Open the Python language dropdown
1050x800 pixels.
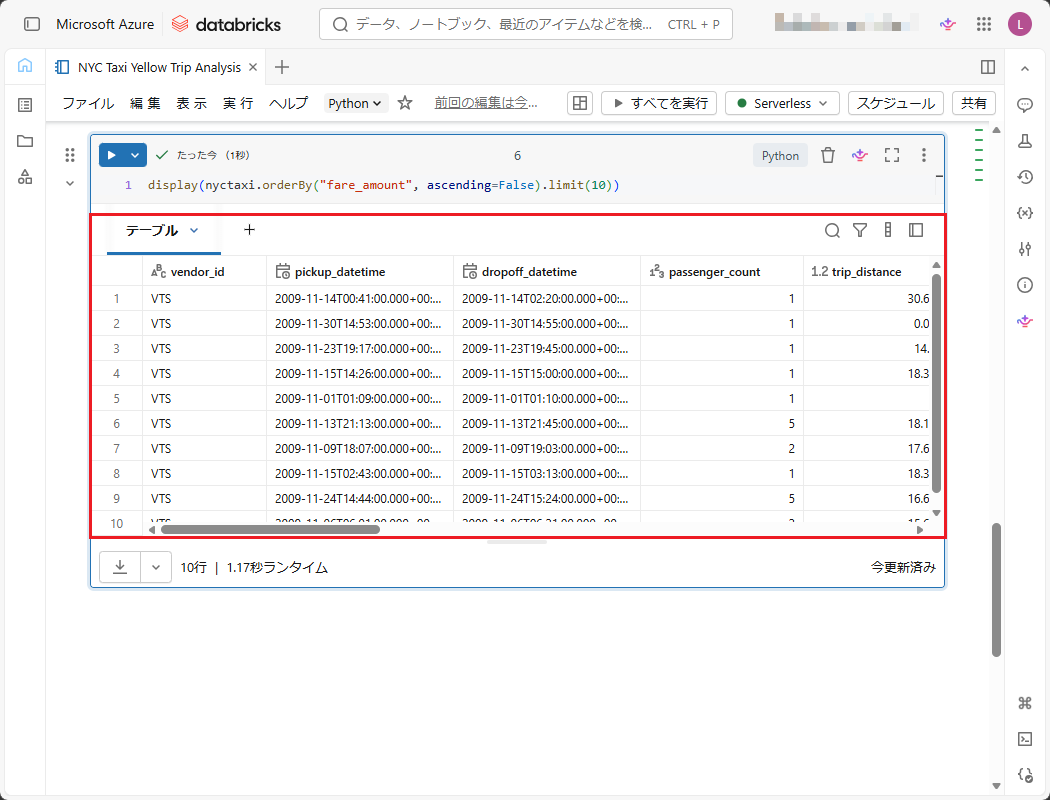(356, 103)
